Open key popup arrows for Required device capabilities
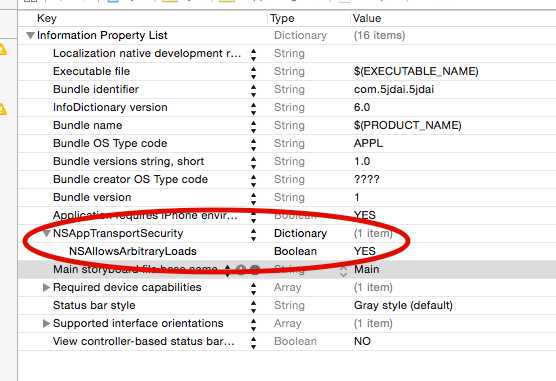Image resolution: width=556 pixels, height=381 pixels. [253, 288]
